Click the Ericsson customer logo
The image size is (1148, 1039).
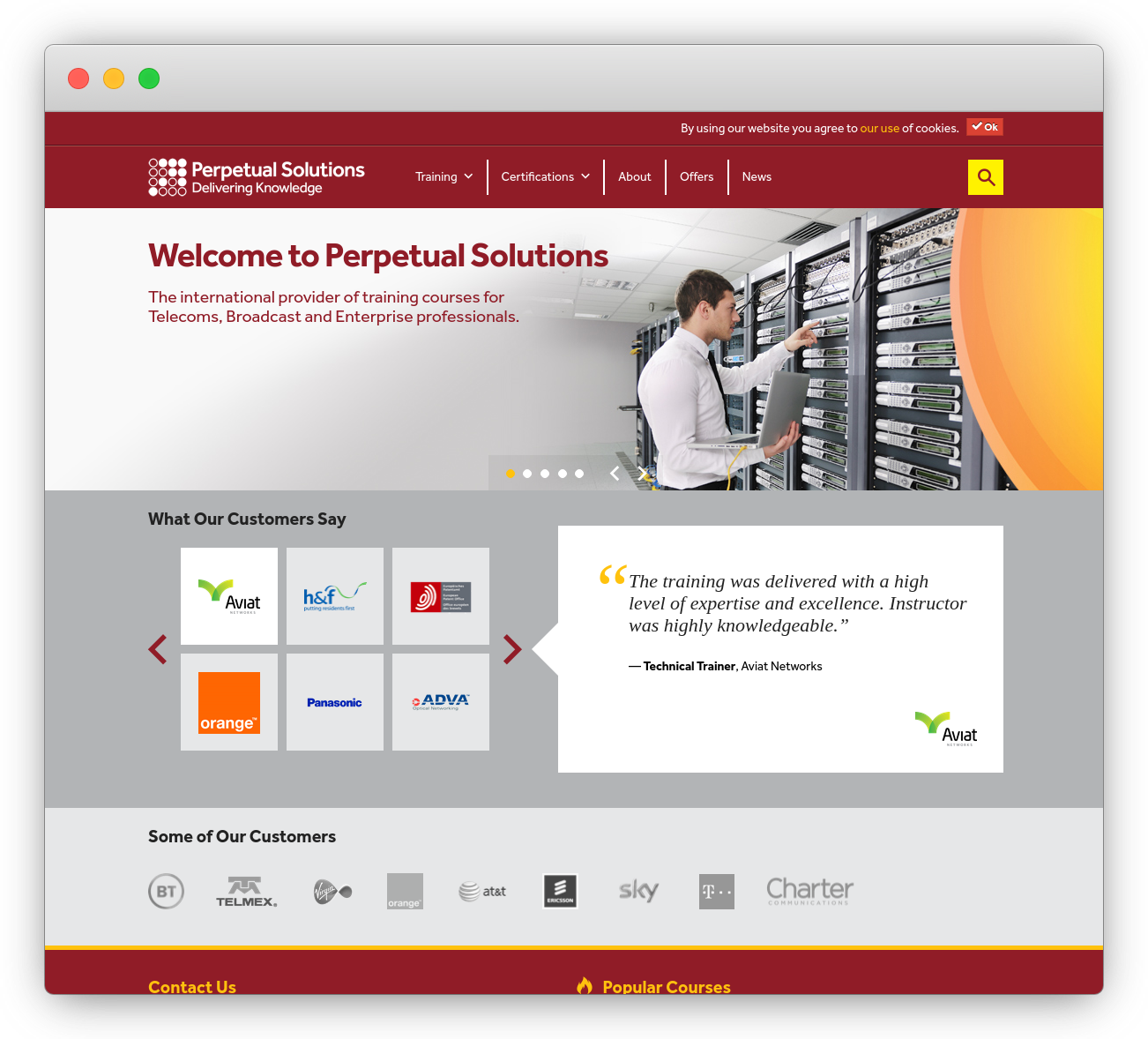(560, 891)
